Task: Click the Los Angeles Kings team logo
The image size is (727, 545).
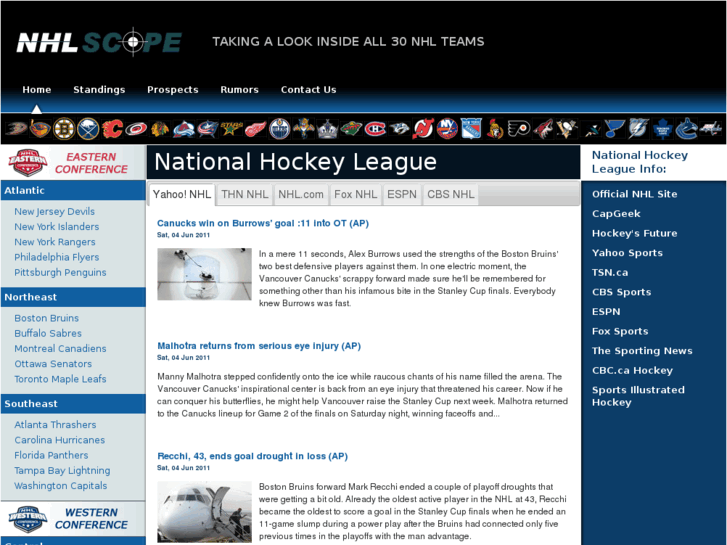Action: pyautogui.click(x=327, y=128)
